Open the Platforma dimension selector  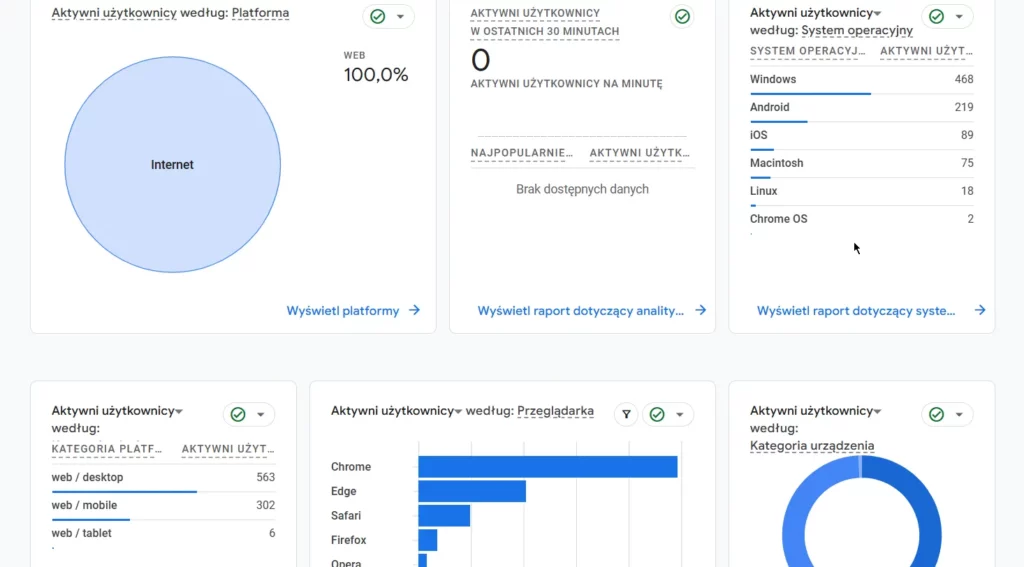260,13
